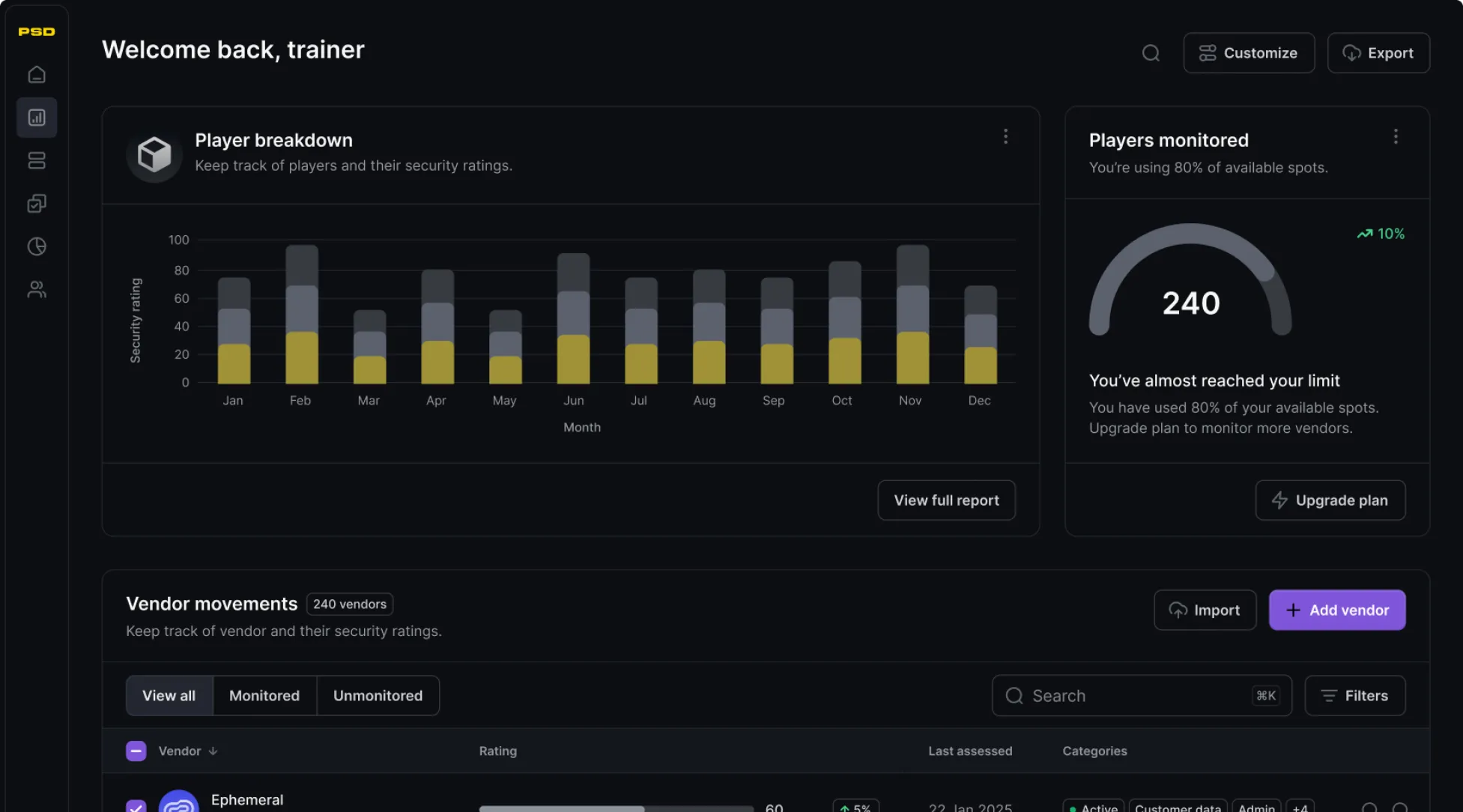Open the pie chart reports sidebar icon
The width and height of the screenshot is (1463, 812).
pos(36,246)
